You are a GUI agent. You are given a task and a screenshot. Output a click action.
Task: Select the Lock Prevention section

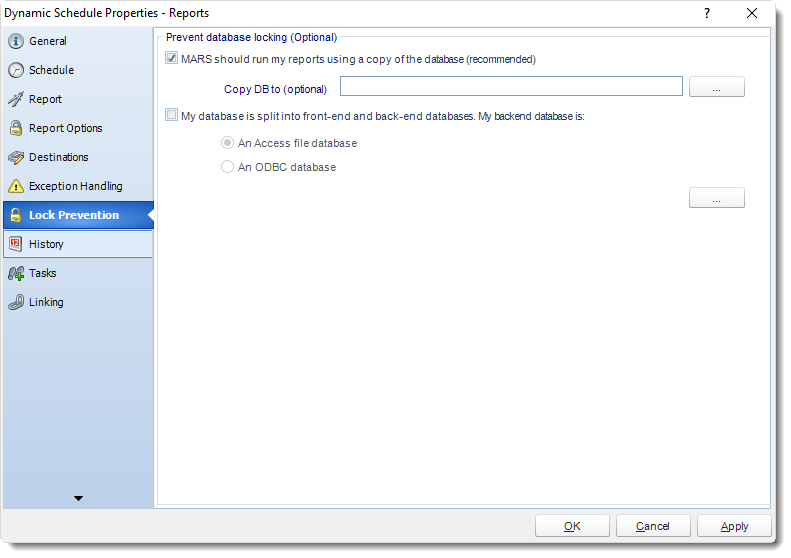78,215
